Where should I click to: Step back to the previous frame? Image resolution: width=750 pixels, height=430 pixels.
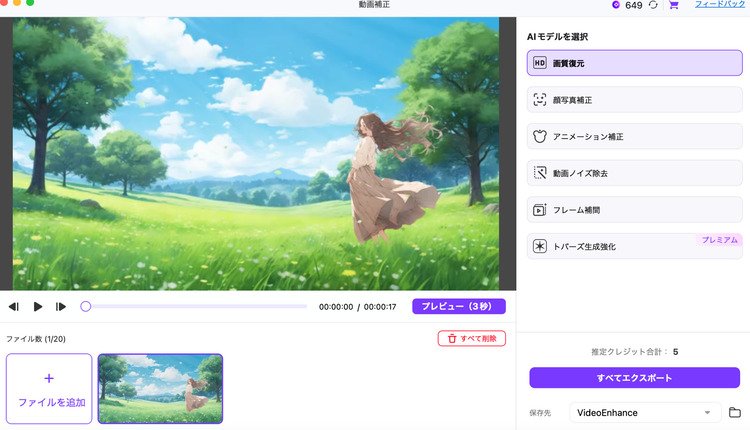tap(14, 307)
